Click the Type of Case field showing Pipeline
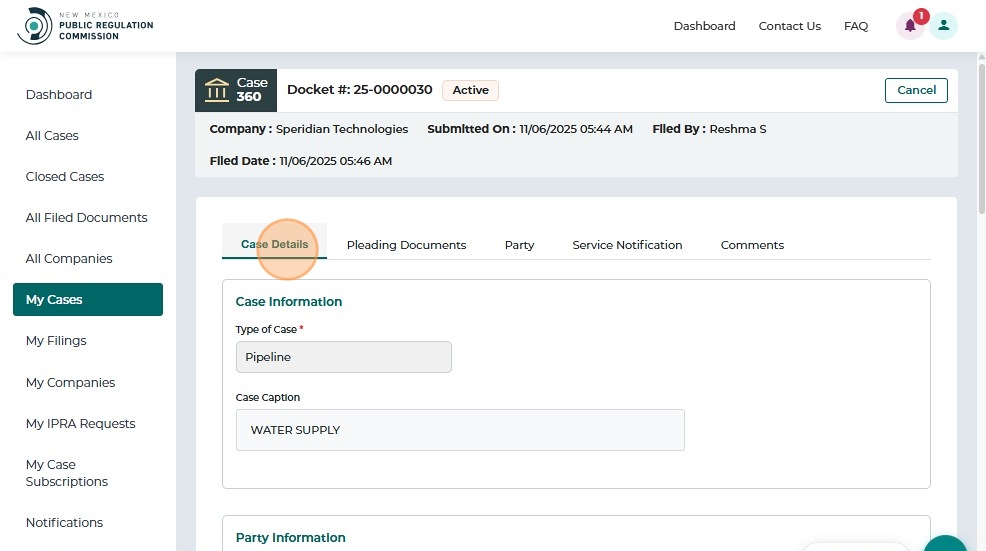This screenshot has width=986, height=551. click(343, 357)
